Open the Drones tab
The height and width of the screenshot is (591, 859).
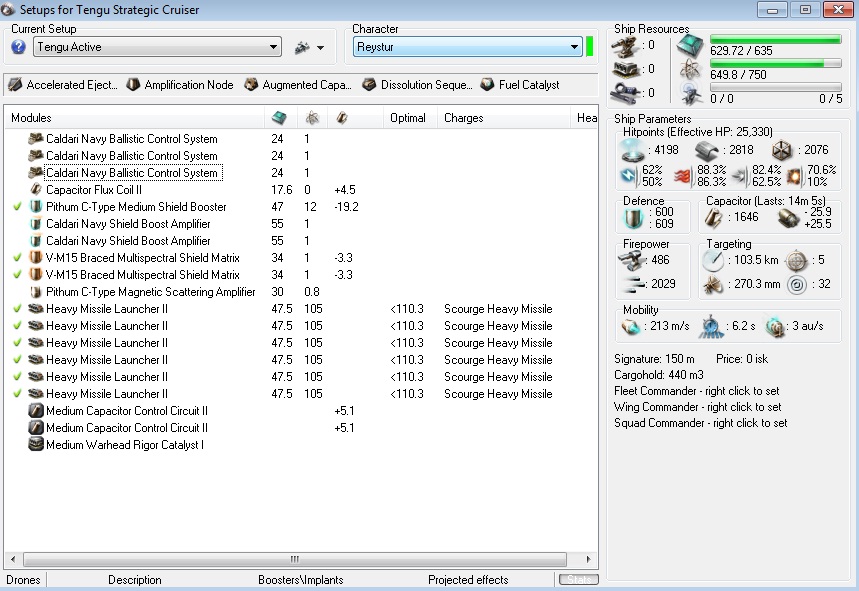point(23,580)
